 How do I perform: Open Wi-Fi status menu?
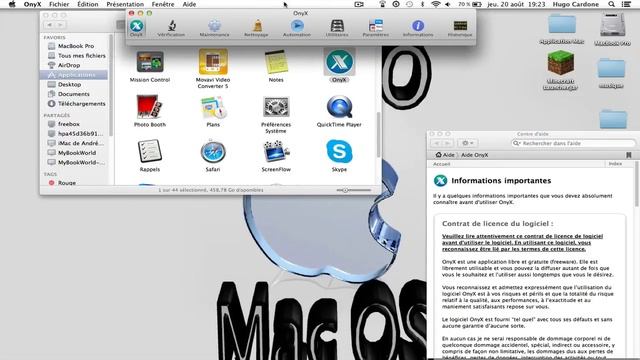point(436,4)
